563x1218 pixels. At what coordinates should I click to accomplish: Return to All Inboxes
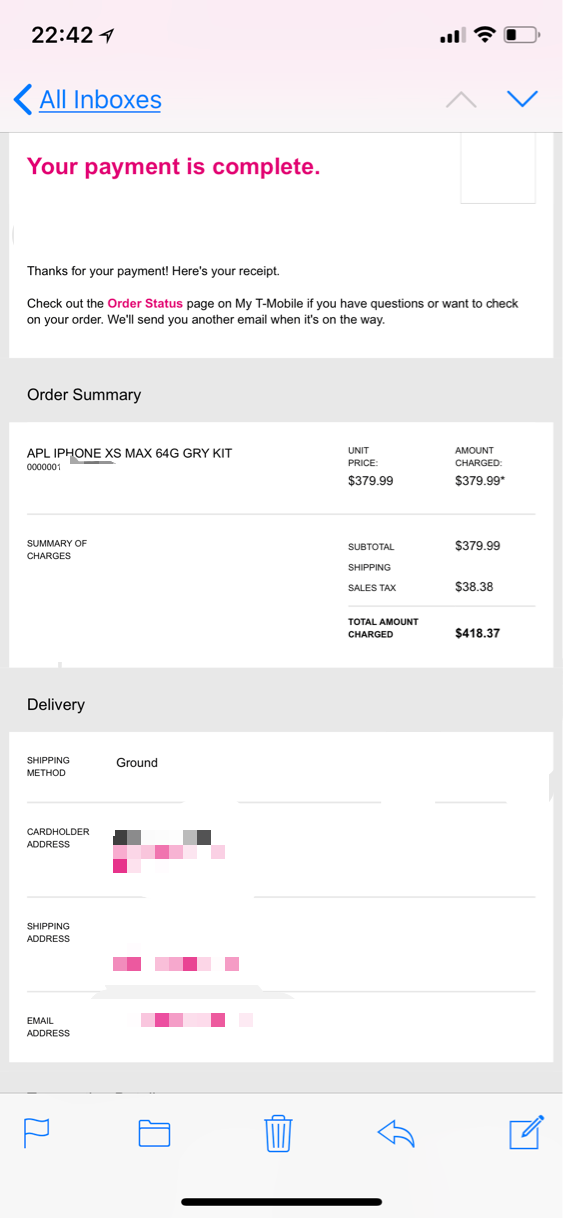100,100
